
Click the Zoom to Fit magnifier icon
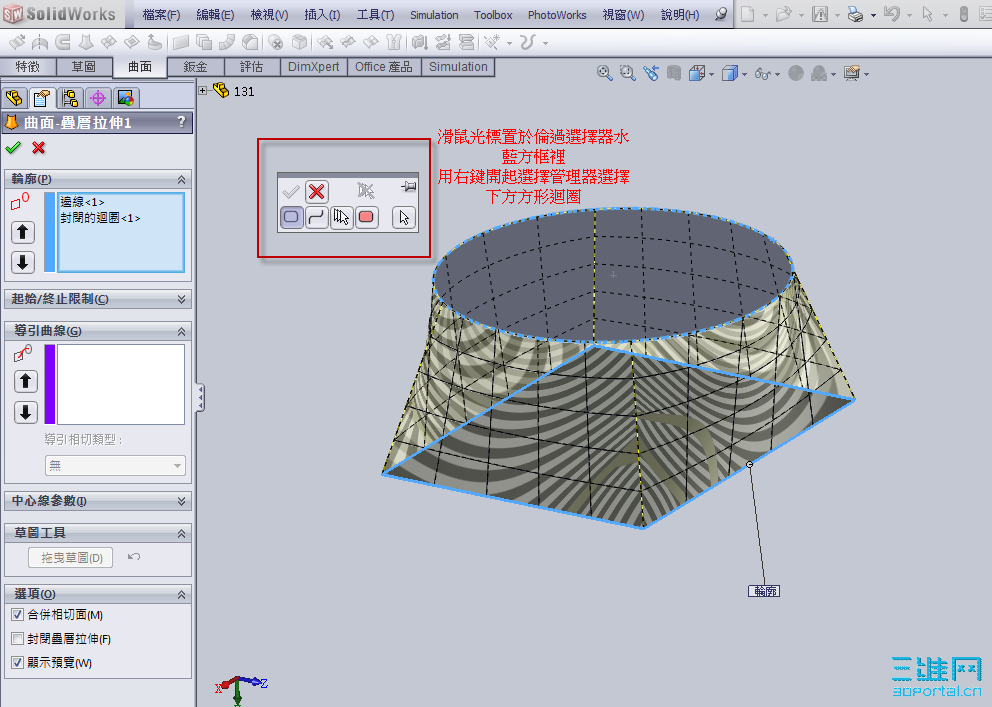click(x=605, y=73)
